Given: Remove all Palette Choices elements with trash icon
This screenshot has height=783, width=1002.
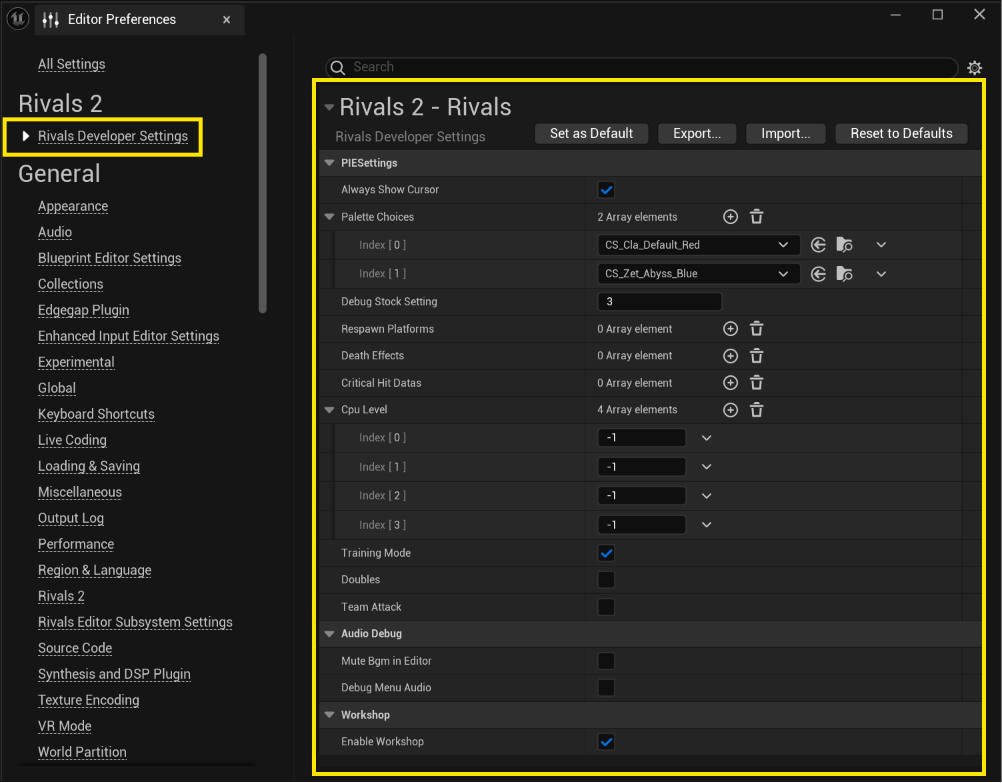Looking at the screenshot, I should tap(757, 217).
